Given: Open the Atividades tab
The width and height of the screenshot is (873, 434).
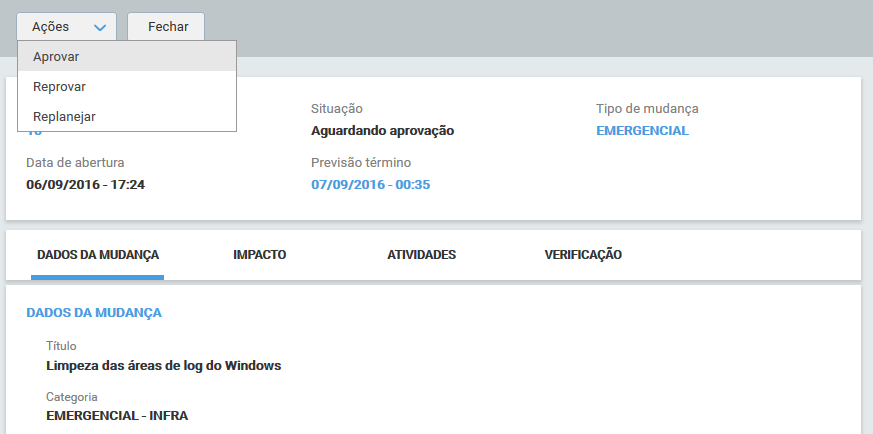Looking at the screenshot, I should coord(421,255).
